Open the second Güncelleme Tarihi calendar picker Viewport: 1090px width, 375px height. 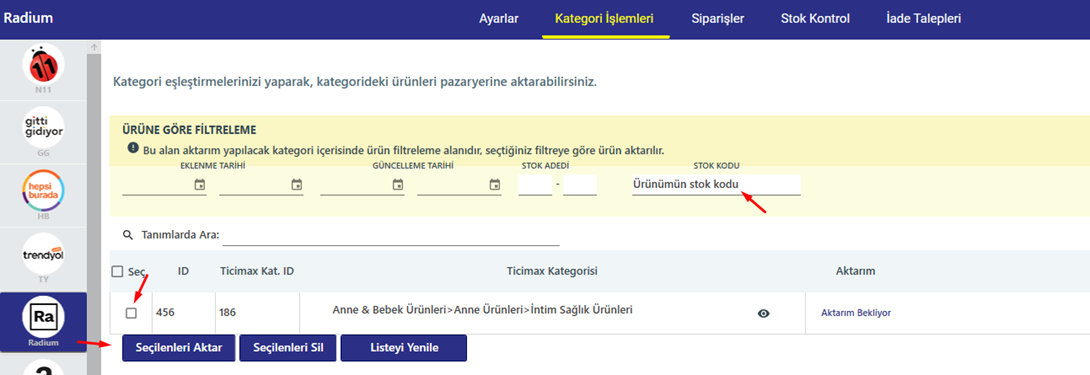pyautogui.click(x=495, y=184)
